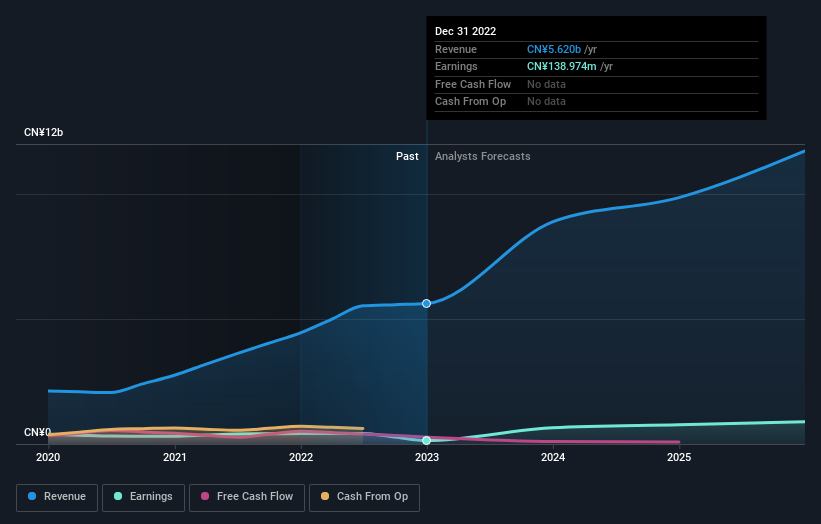
Task: Click the Dec 31 2022 tooltip date
Action: pyautogui.click(x=465, y=31)
